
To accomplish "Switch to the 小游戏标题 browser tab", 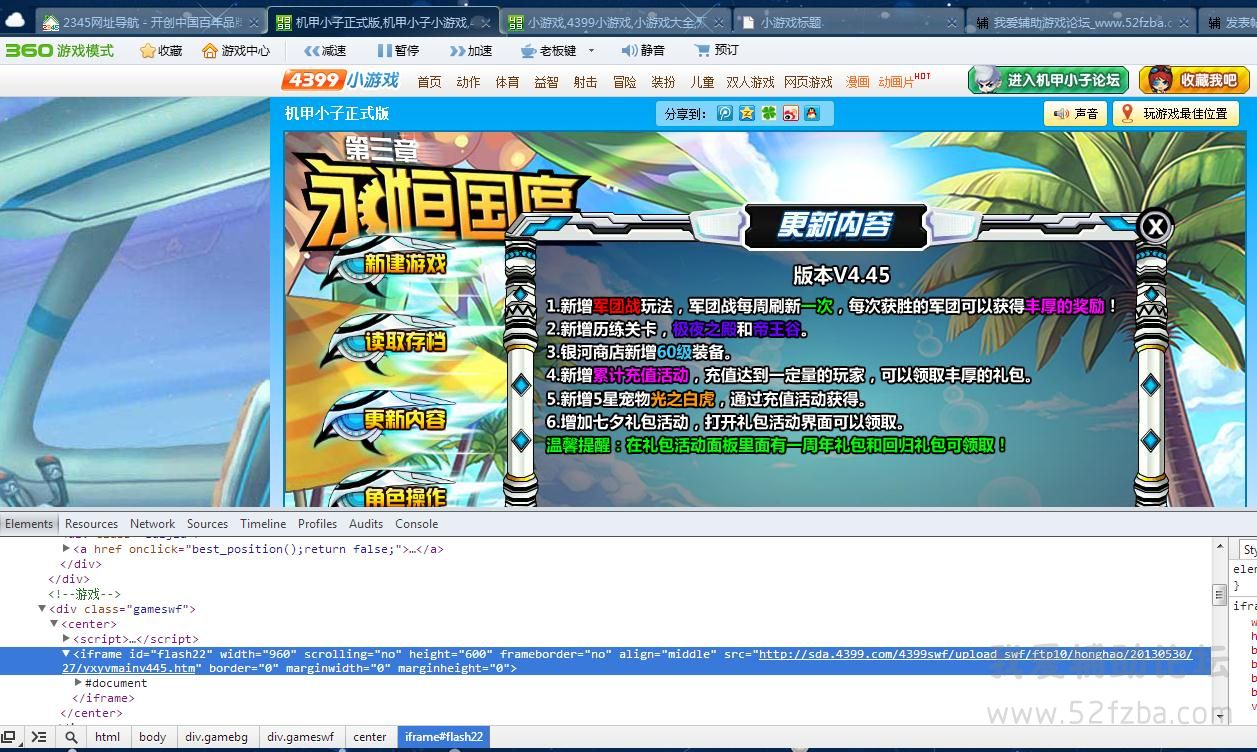I will click(848, 22).
